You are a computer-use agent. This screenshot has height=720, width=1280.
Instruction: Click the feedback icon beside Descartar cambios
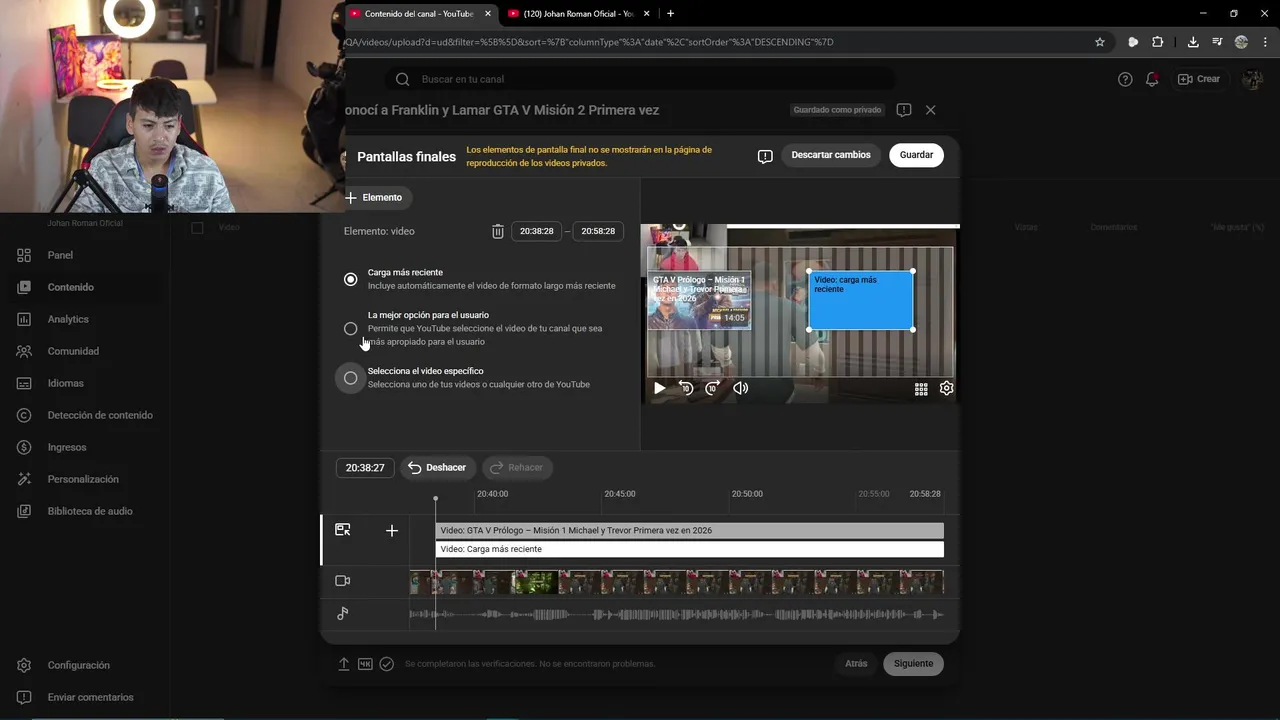click(765, 156)
